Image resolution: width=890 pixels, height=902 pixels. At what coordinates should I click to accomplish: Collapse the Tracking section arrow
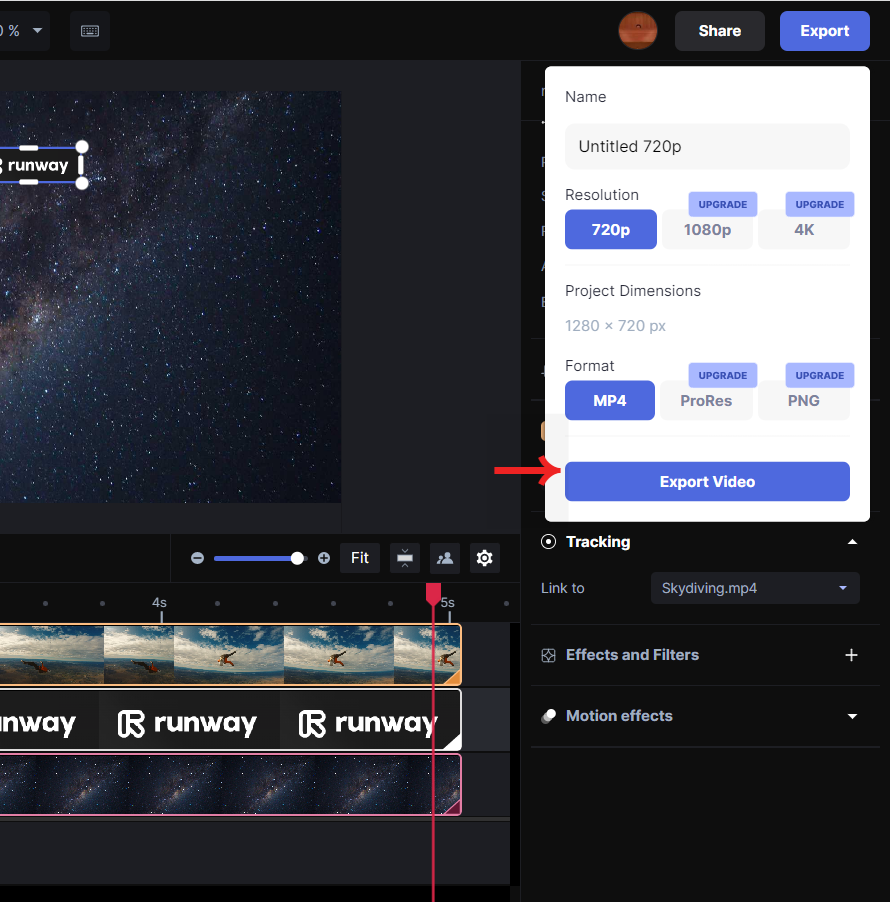click(853, 542)
